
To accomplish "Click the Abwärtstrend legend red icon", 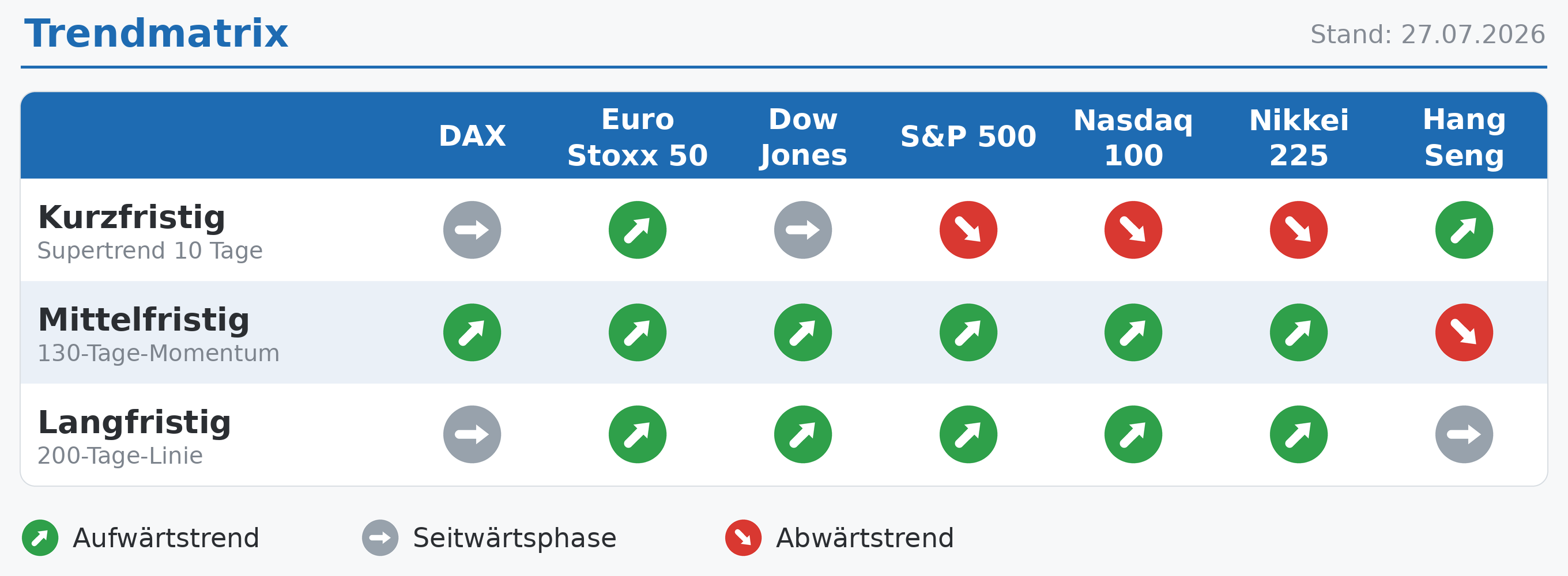I will (x=742, y=537).
